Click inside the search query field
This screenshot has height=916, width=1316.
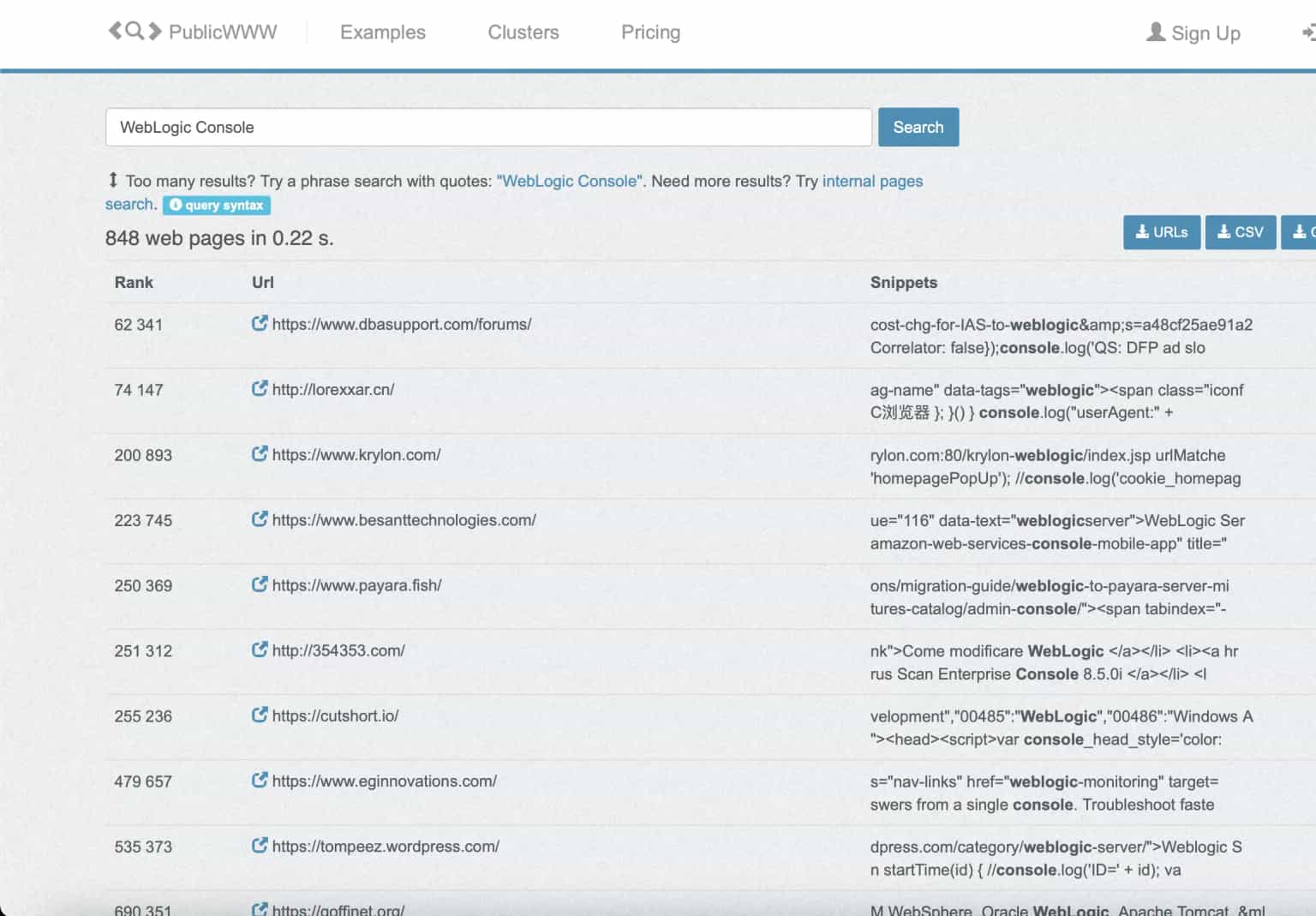[x=488, y=127]
